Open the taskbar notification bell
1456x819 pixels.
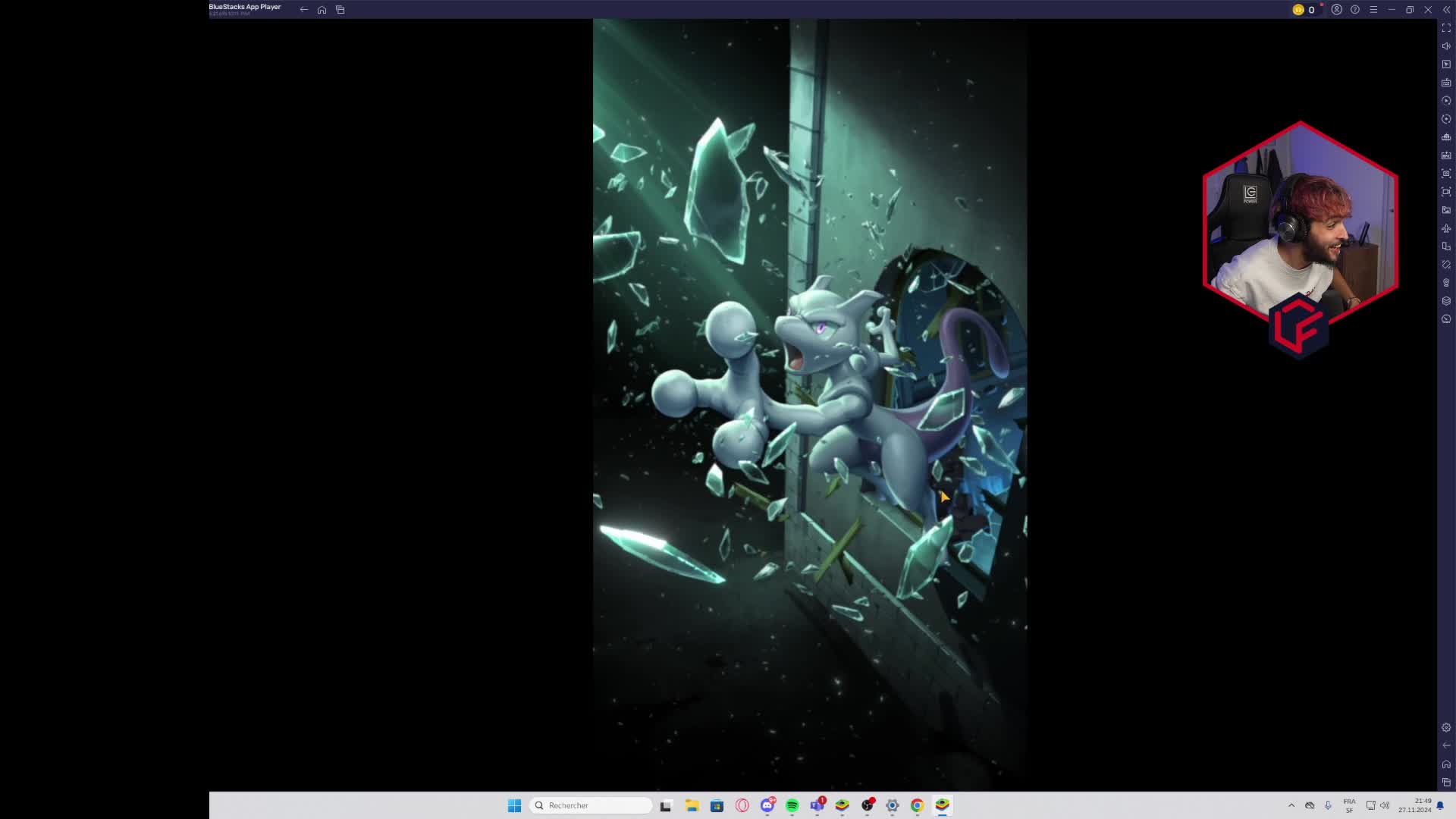[x=1440, y=805]
